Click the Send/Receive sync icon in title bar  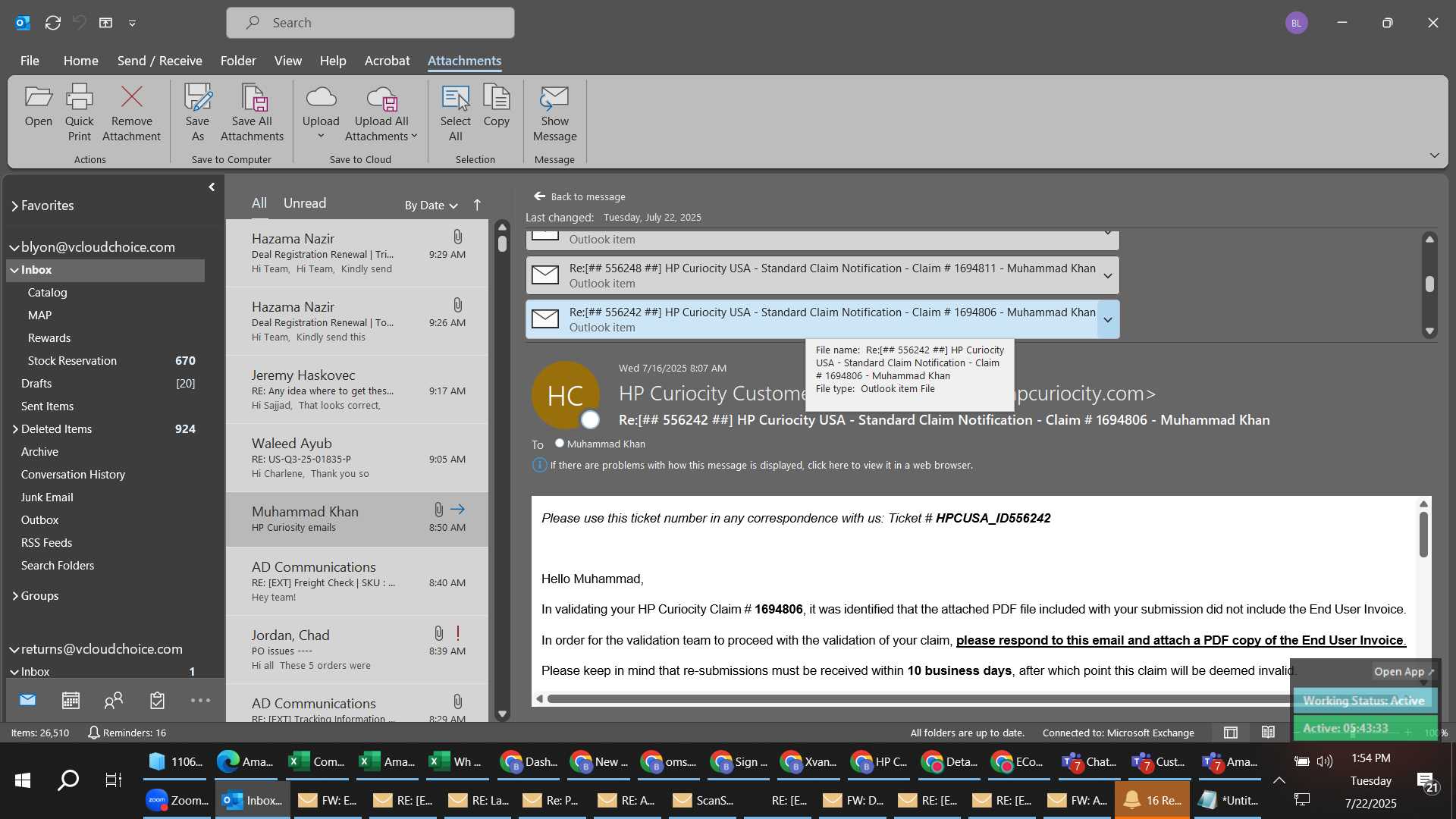52,23
